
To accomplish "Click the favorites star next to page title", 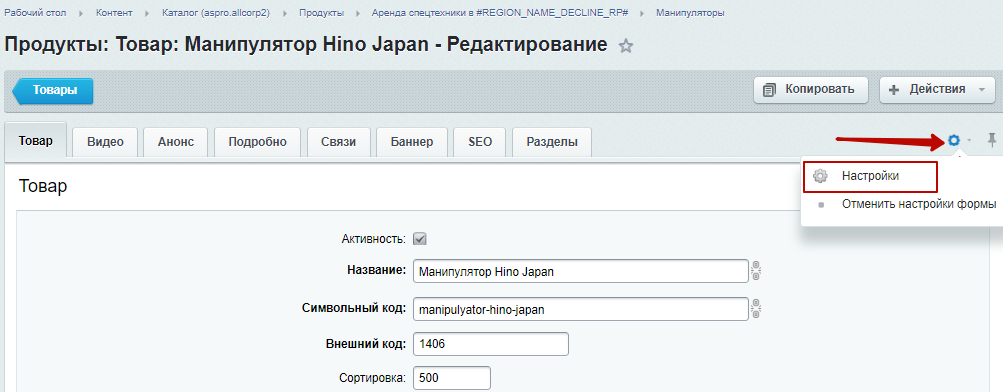I will (626, 46).
